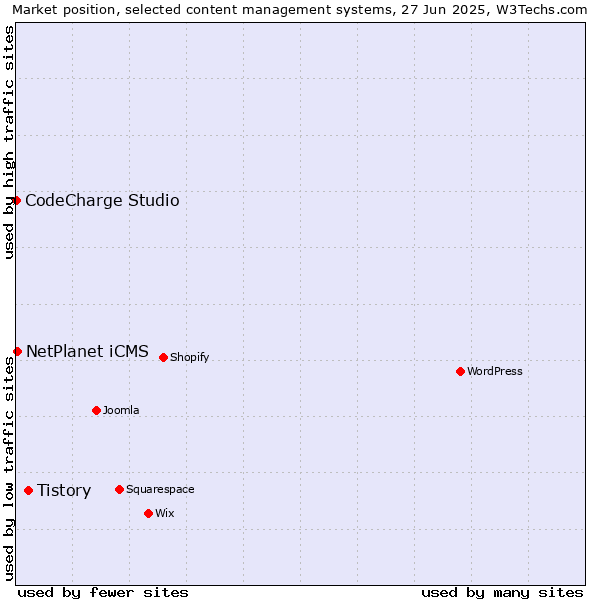Click 'used by low traffic sites' axis label
The height and width of the screenshot is (600, 600).
pos(8,469)
